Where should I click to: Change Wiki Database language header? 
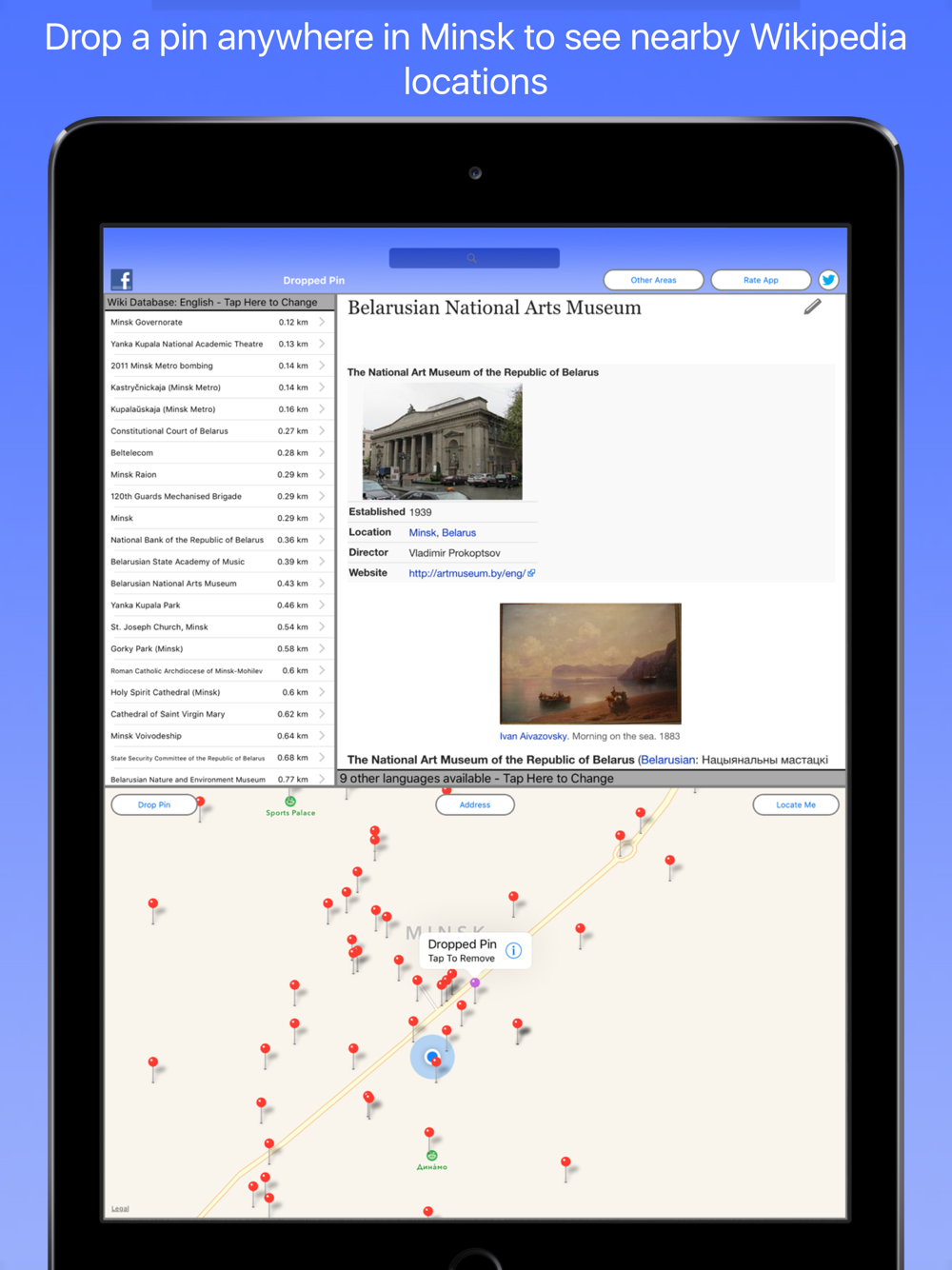point(219,303)
